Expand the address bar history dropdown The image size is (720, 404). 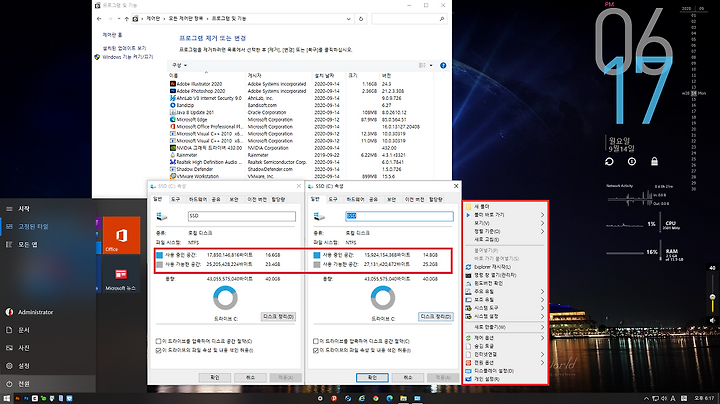(349, 19)
